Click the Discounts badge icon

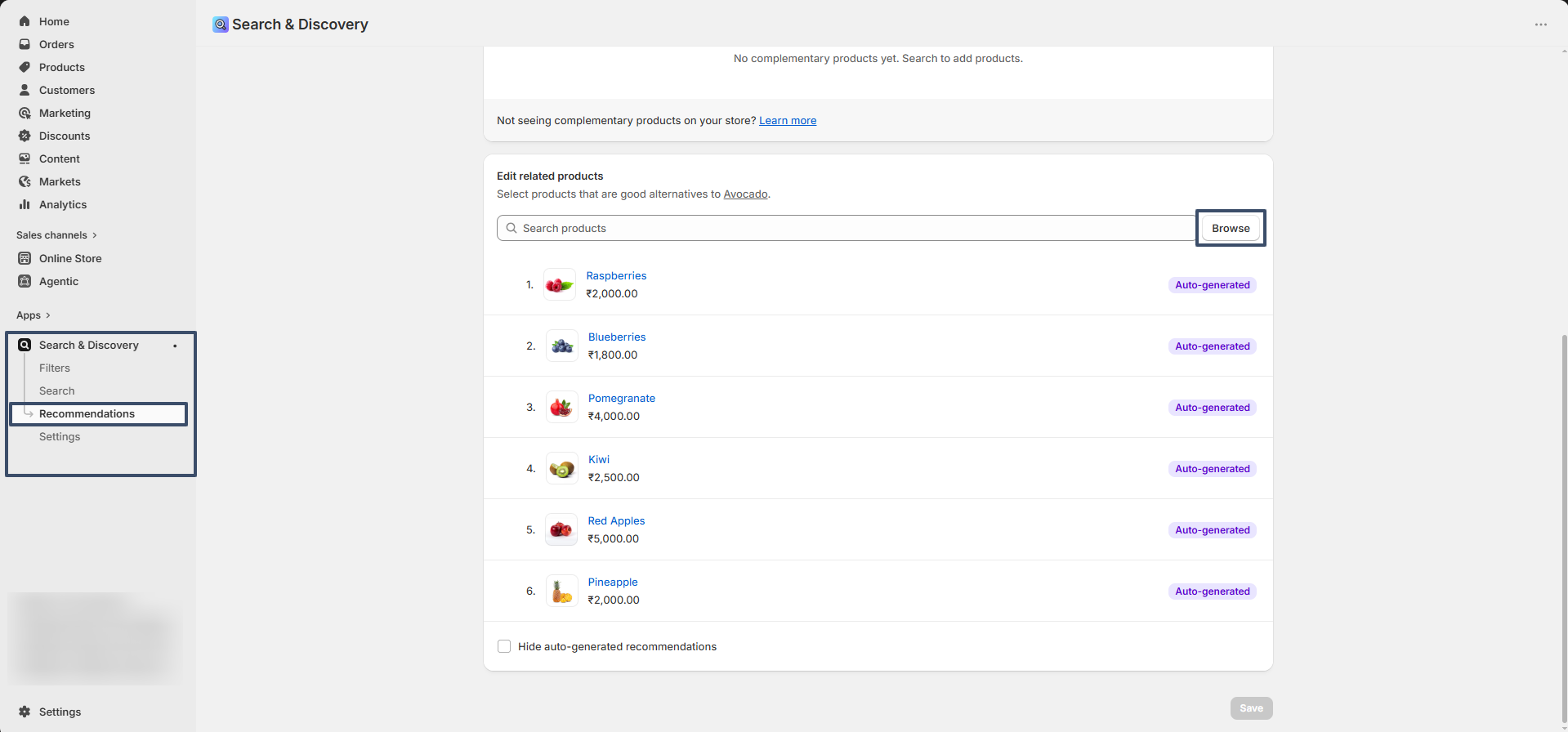(x=25, y=136)
